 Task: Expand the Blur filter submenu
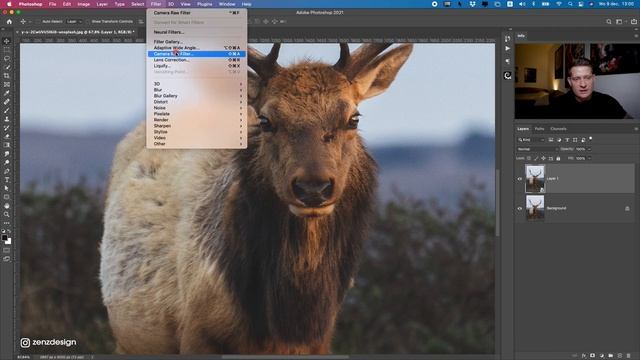click(x=196, y=90)
